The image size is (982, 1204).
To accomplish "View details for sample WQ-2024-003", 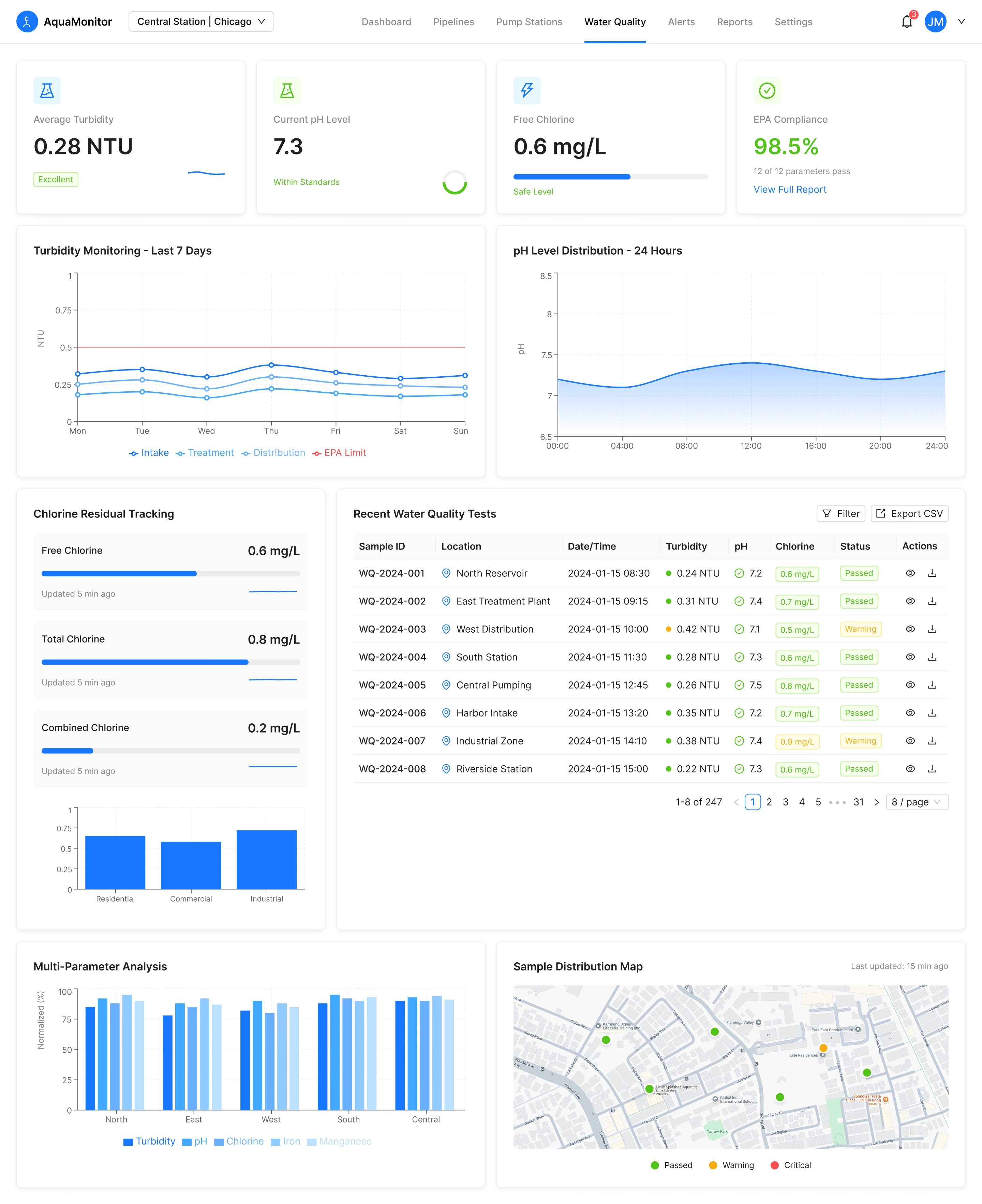I will (x=910, y=629).
